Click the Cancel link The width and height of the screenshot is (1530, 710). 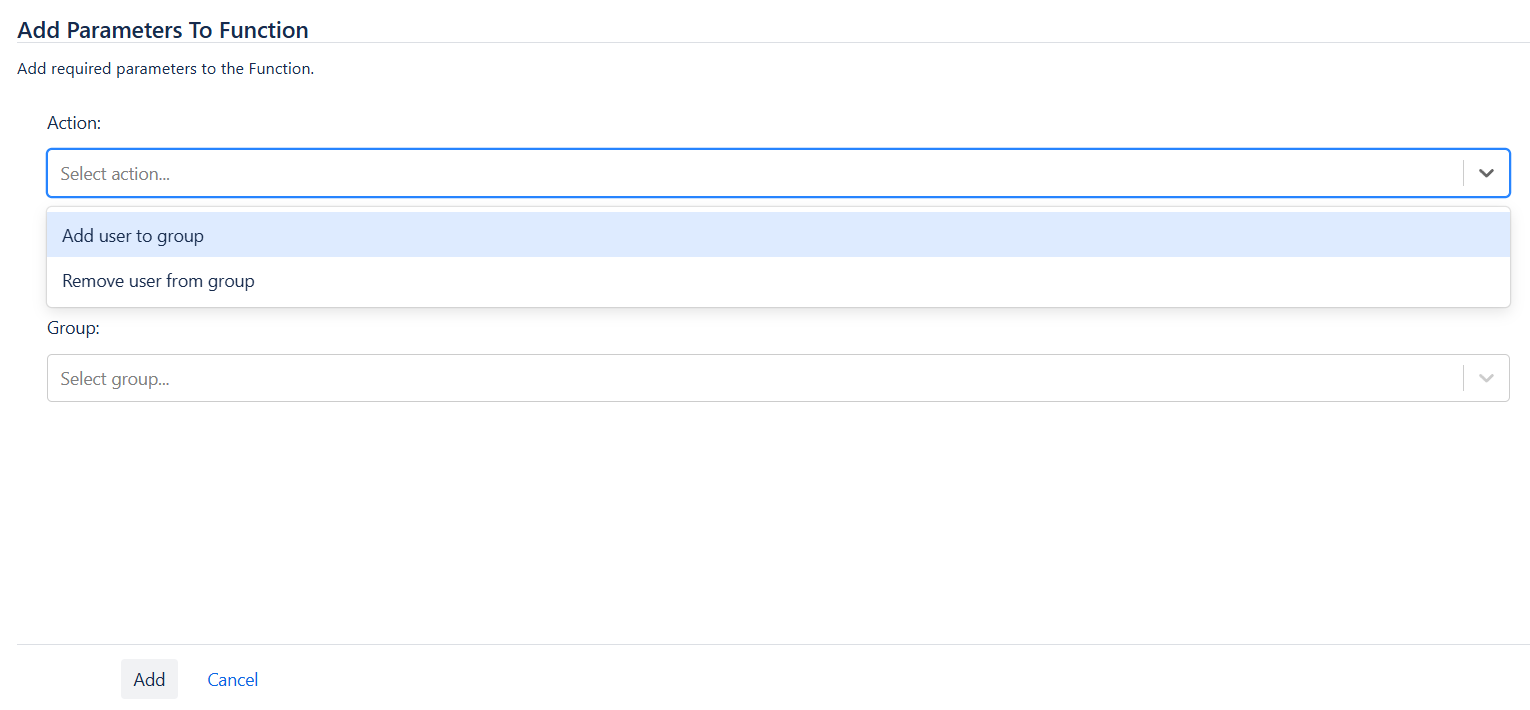232,680
